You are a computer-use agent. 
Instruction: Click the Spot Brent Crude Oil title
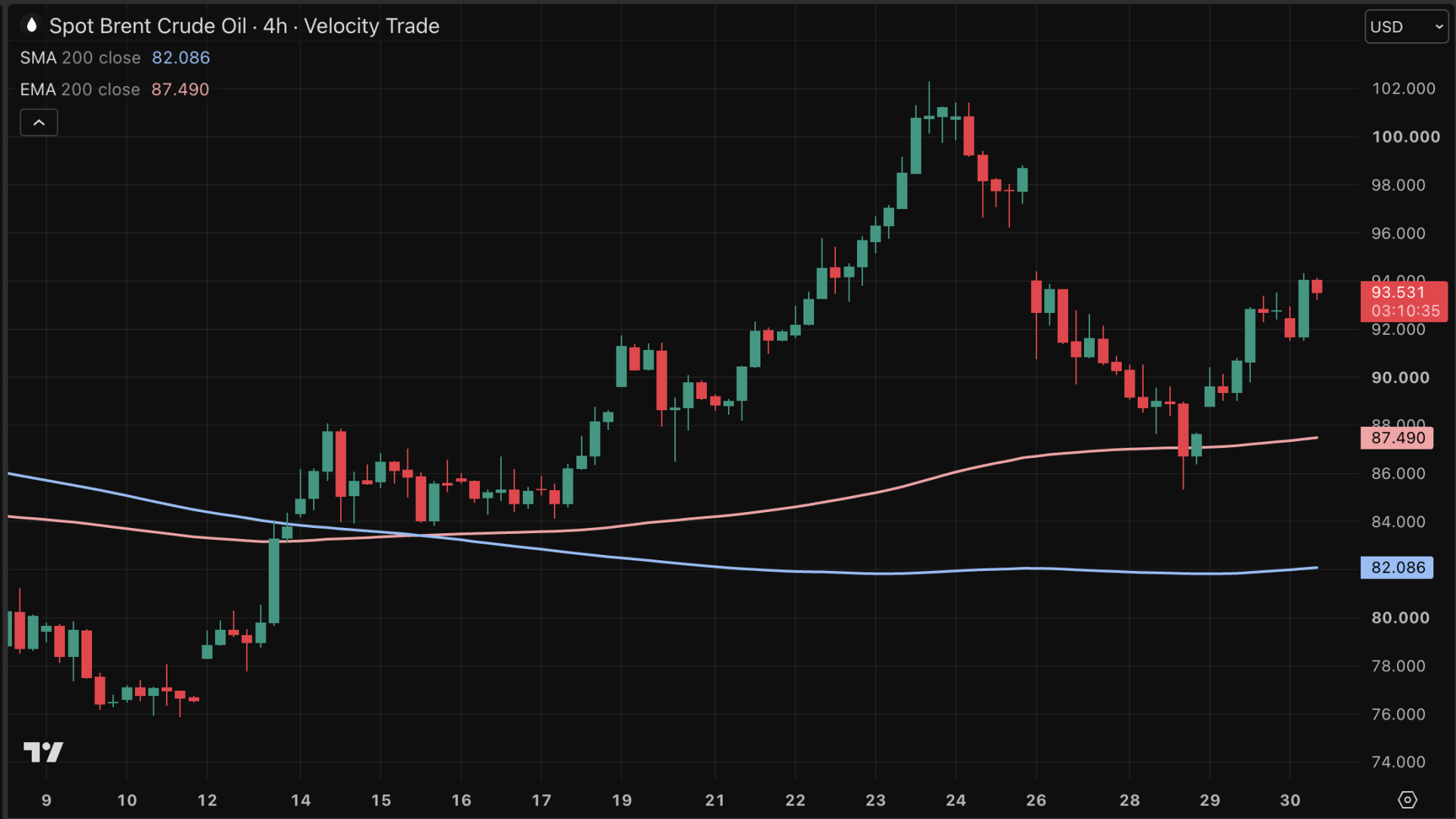[148, 26]
